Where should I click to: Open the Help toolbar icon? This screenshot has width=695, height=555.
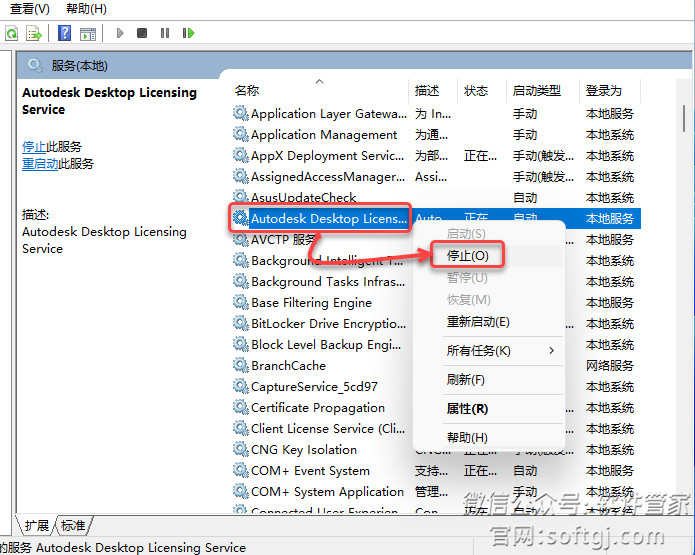click(65, 33)
